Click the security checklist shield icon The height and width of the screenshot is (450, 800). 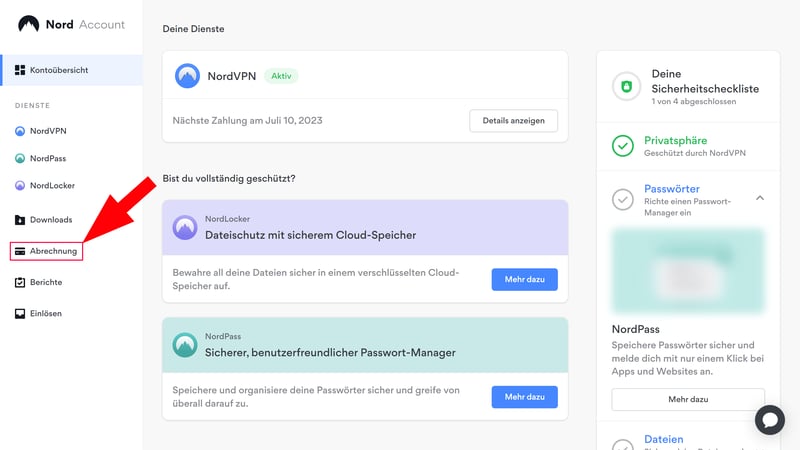[625, 88]
